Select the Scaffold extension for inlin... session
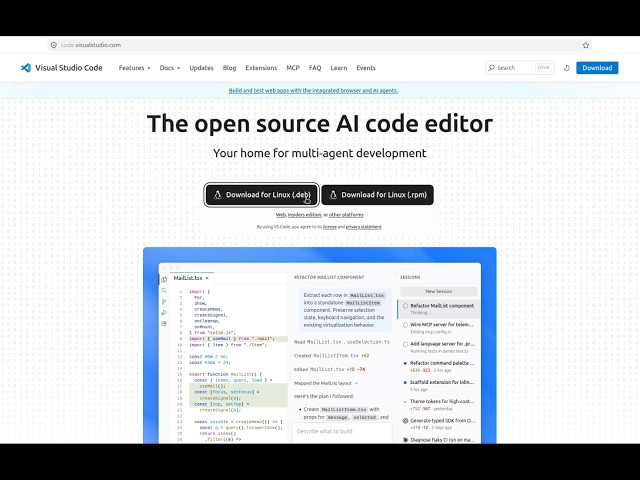Screen dimensions: 640x480 pos(438,385)
